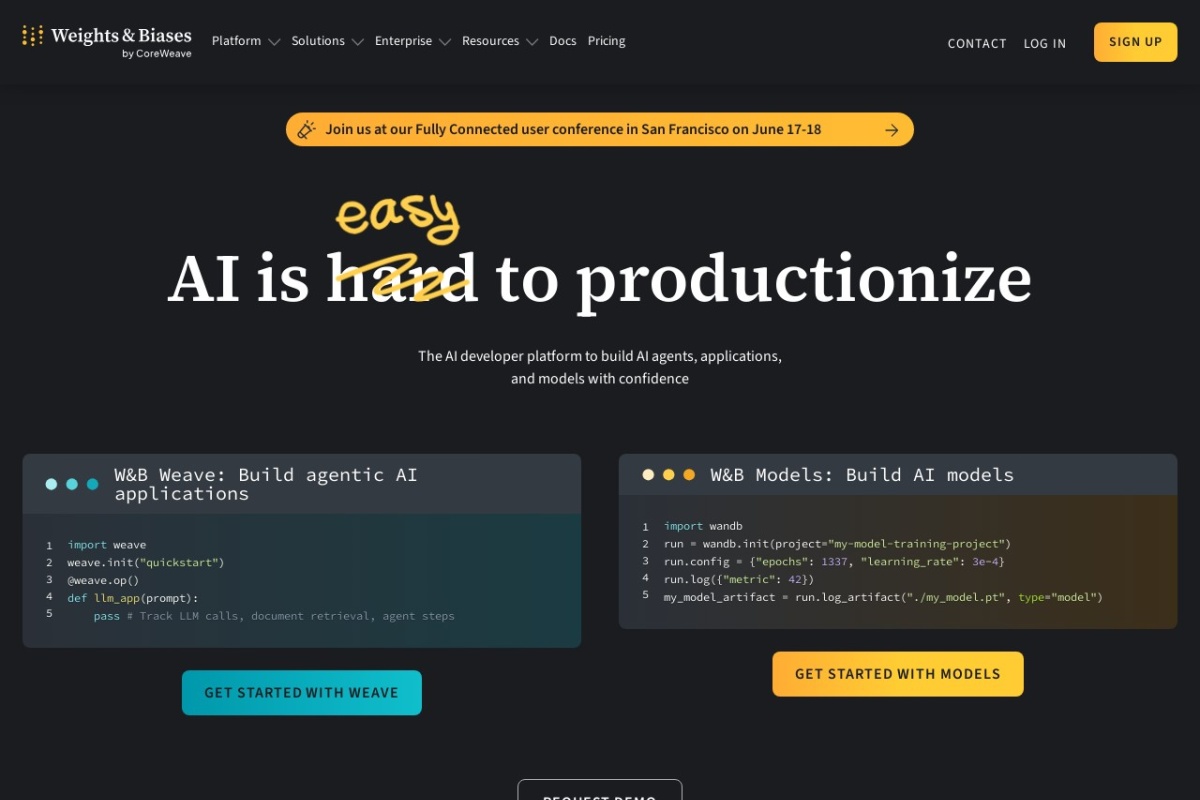Click the CONTACT link

tap(977, 43)
